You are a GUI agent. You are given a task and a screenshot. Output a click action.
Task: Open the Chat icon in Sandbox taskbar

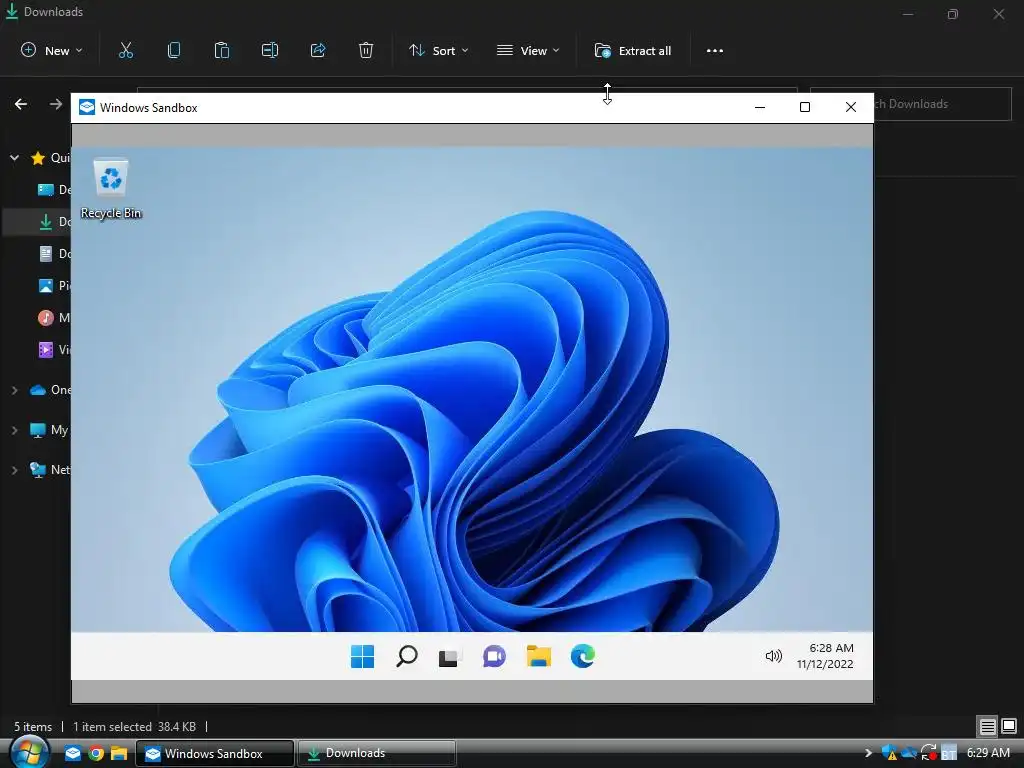(x=494, y=656)
